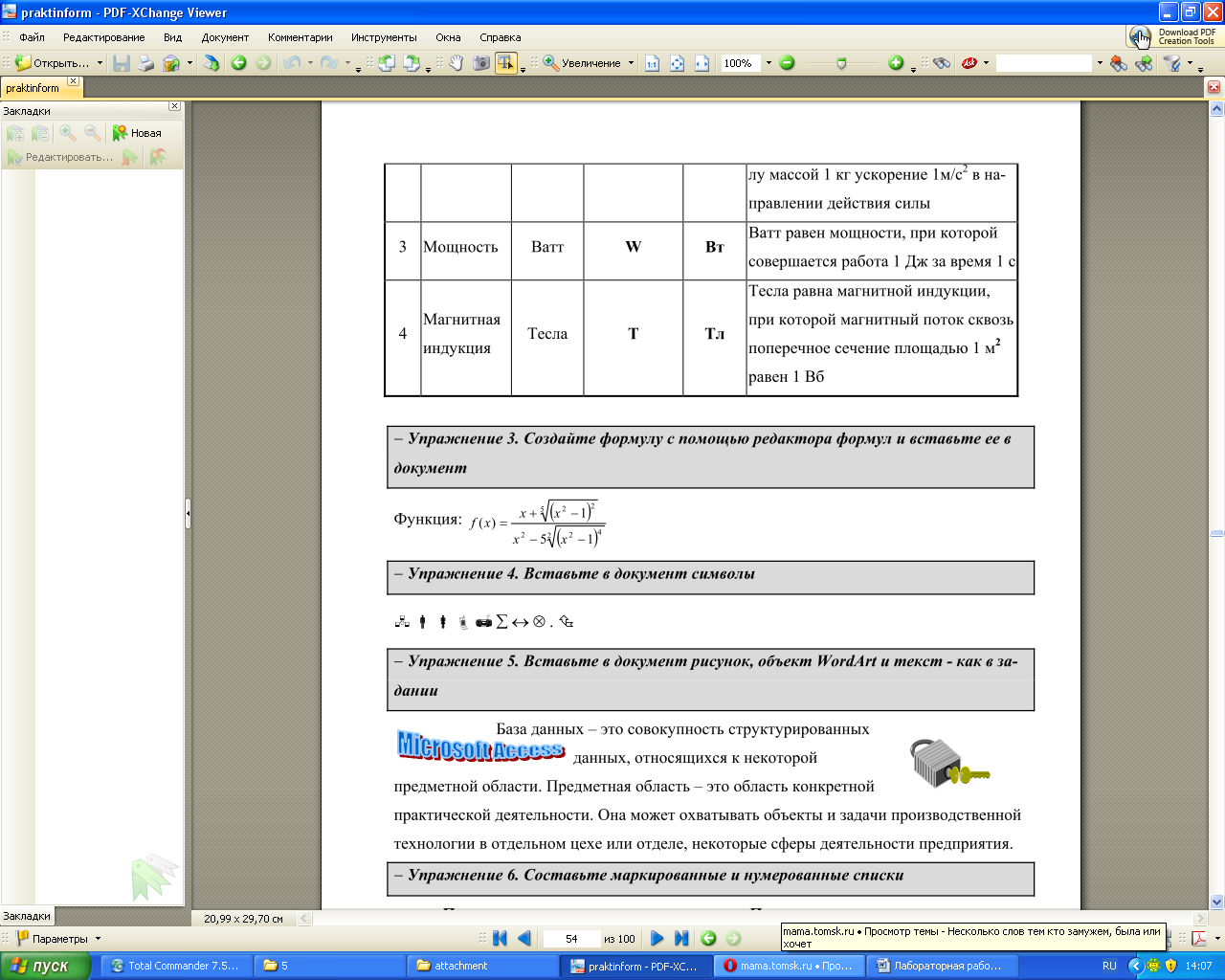Screen dimensions: 1225x980
Task: Click the Undo arrow icon
Action: pos(293,63)
